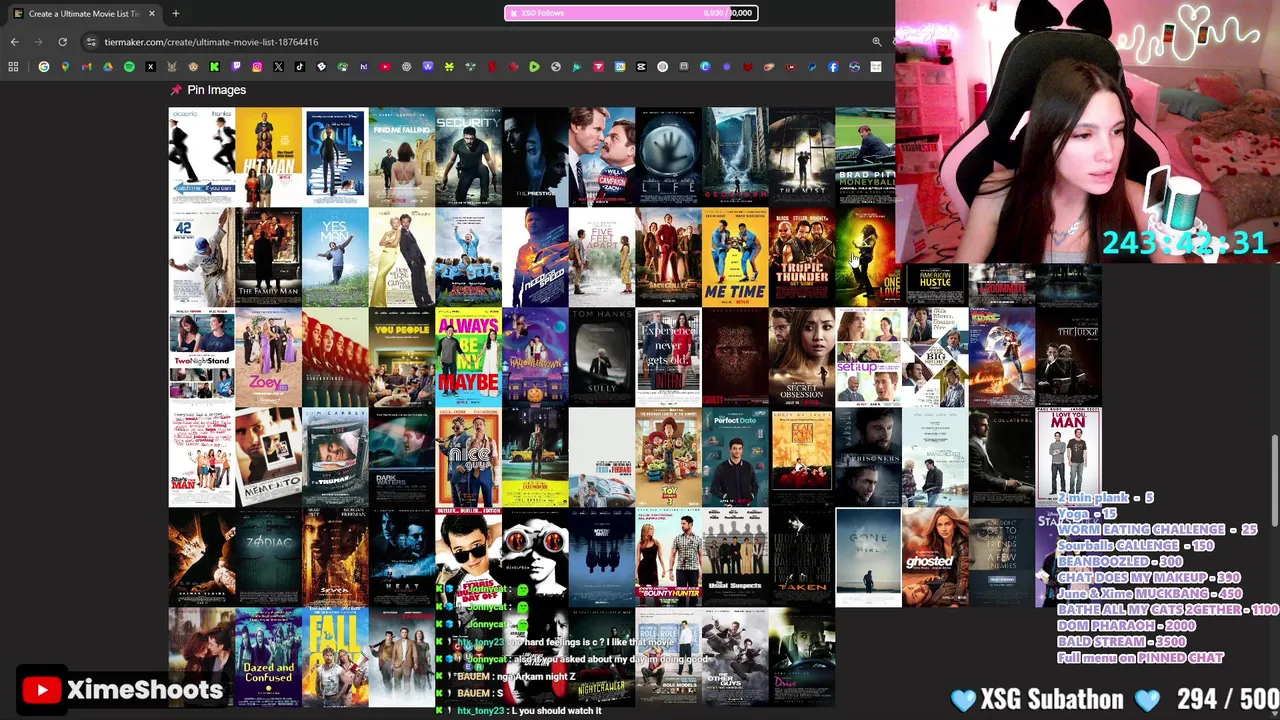Select the Two Night Stand poster

tap(201, 357)
